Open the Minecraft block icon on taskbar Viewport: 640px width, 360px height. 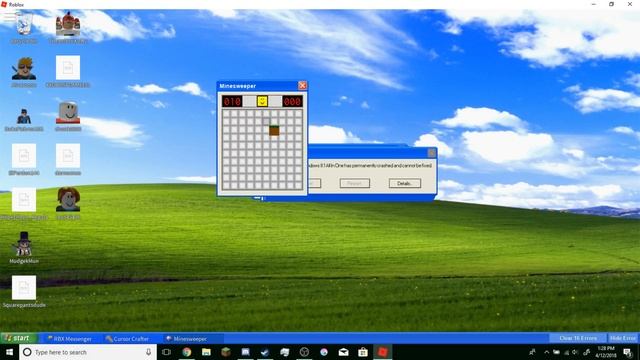[226, 352]
